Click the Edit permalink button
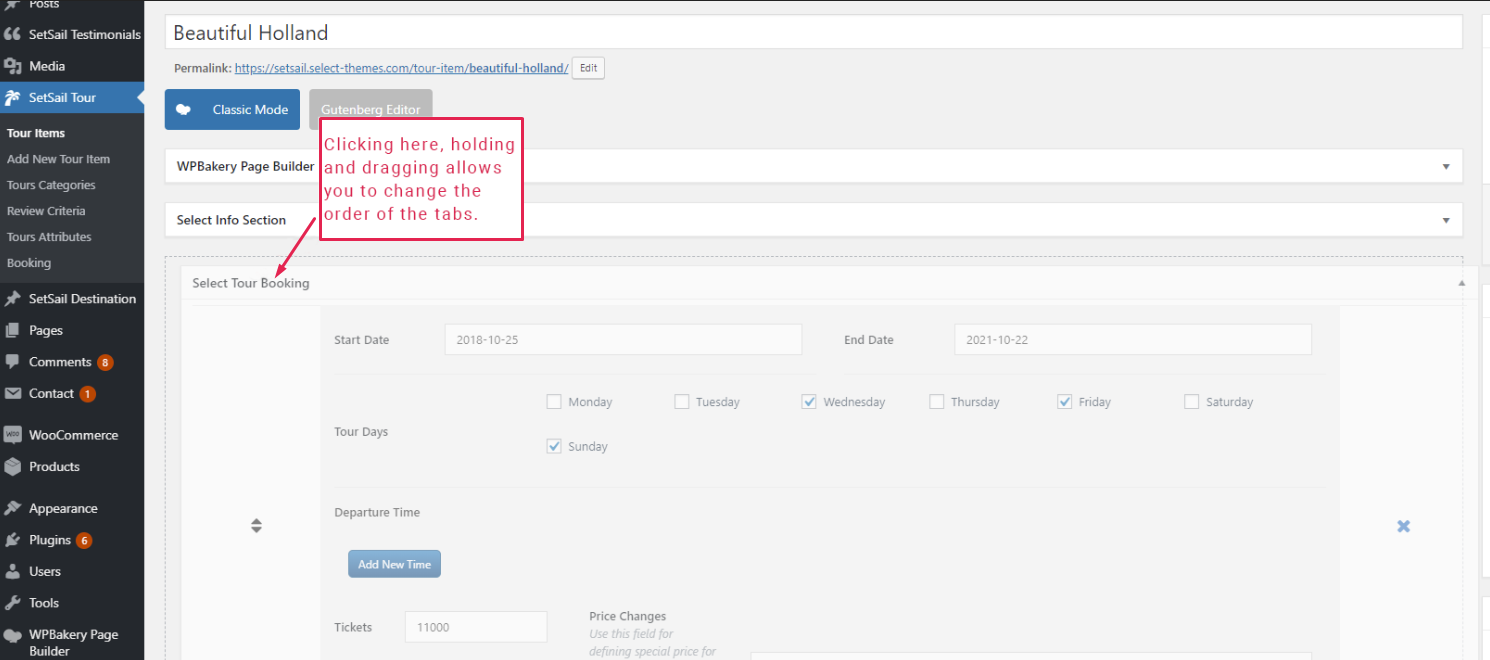The height and width of the screenshot is (660, 1490). click(588, 68)
